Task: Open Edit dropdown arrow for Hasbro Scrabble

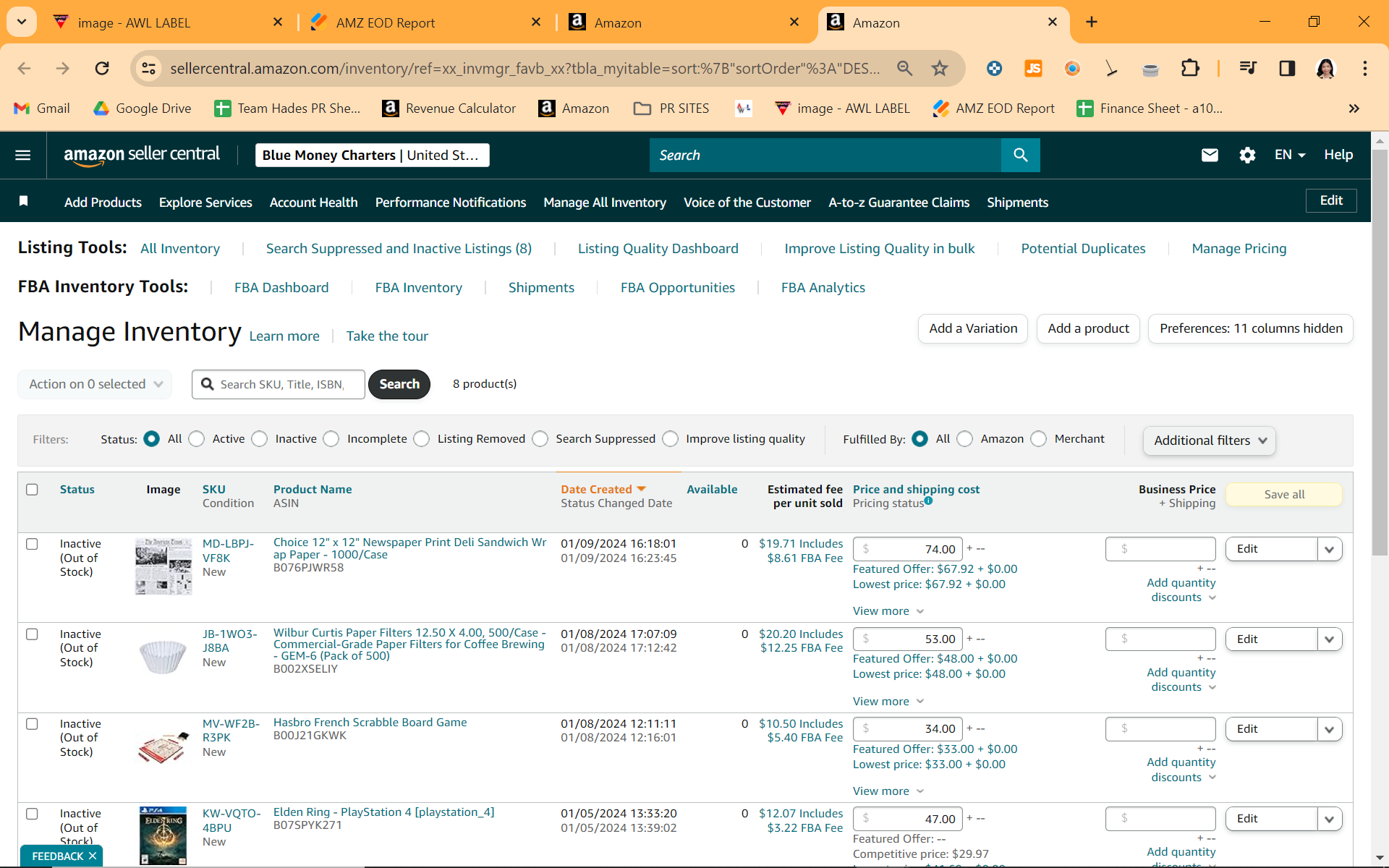Action: pos(1330,729)
